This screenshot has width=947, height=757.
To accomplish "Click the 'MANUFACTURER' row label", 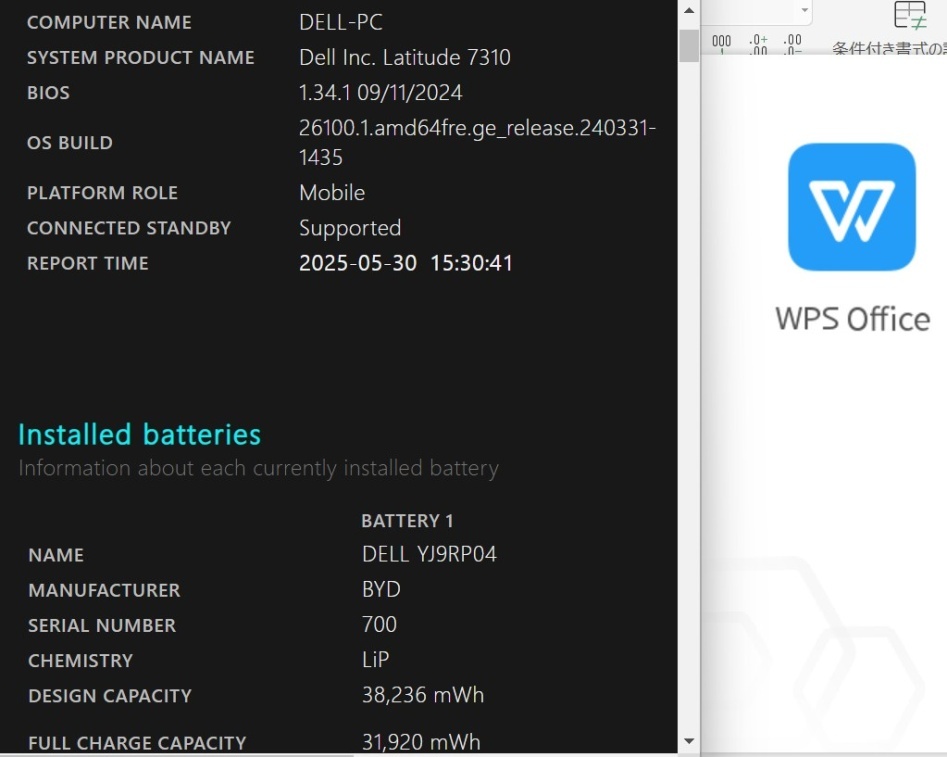I will pos(104,590).
